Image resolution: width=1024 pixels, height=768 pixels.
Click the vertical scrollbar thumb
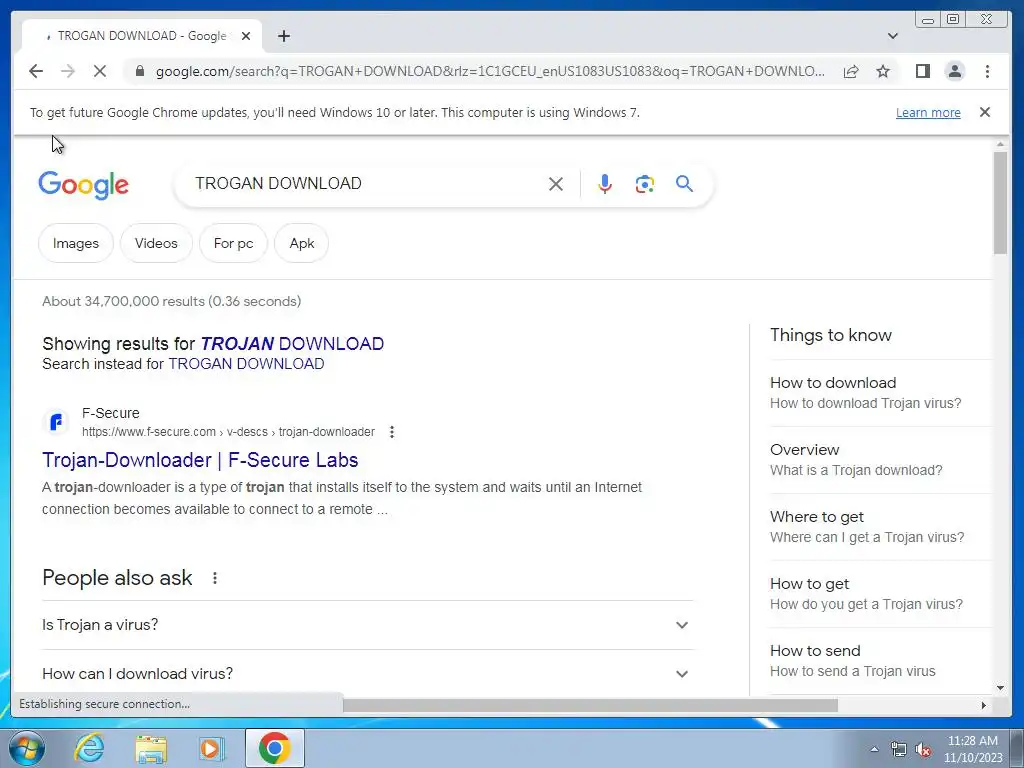pos(1000,202)
